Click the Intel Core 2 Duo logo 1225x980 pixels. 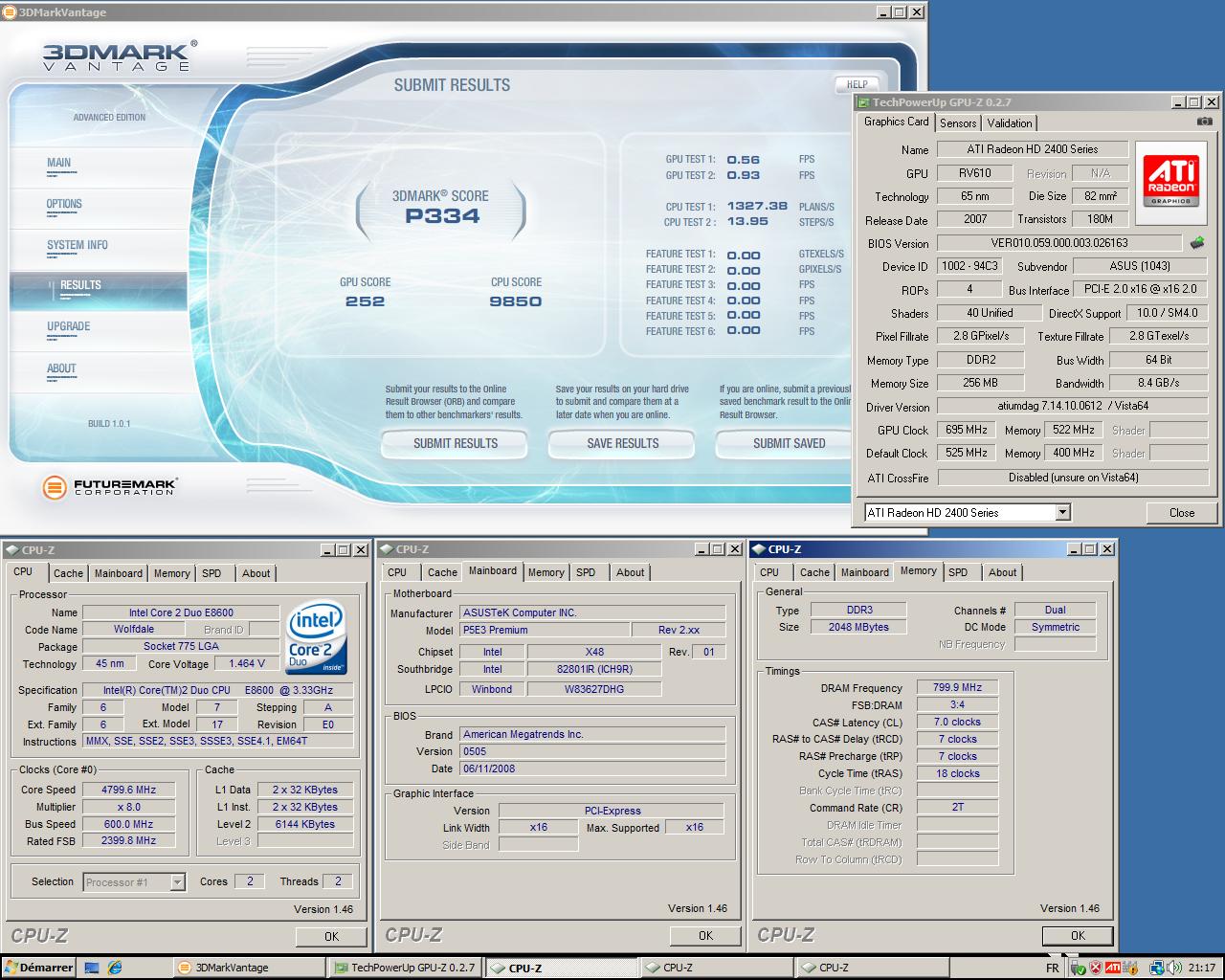click(316, 637)
